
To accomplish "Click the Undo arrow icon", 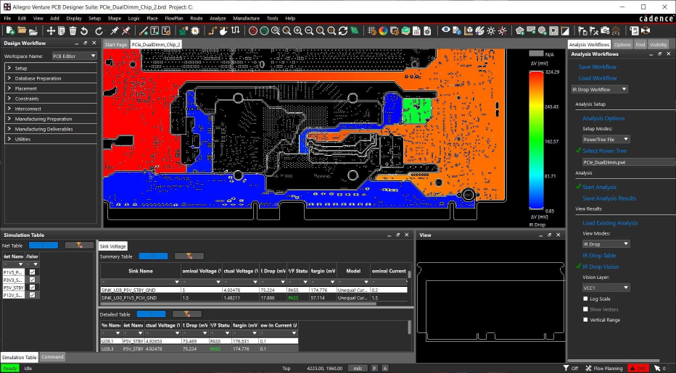I will coord(84,31).
